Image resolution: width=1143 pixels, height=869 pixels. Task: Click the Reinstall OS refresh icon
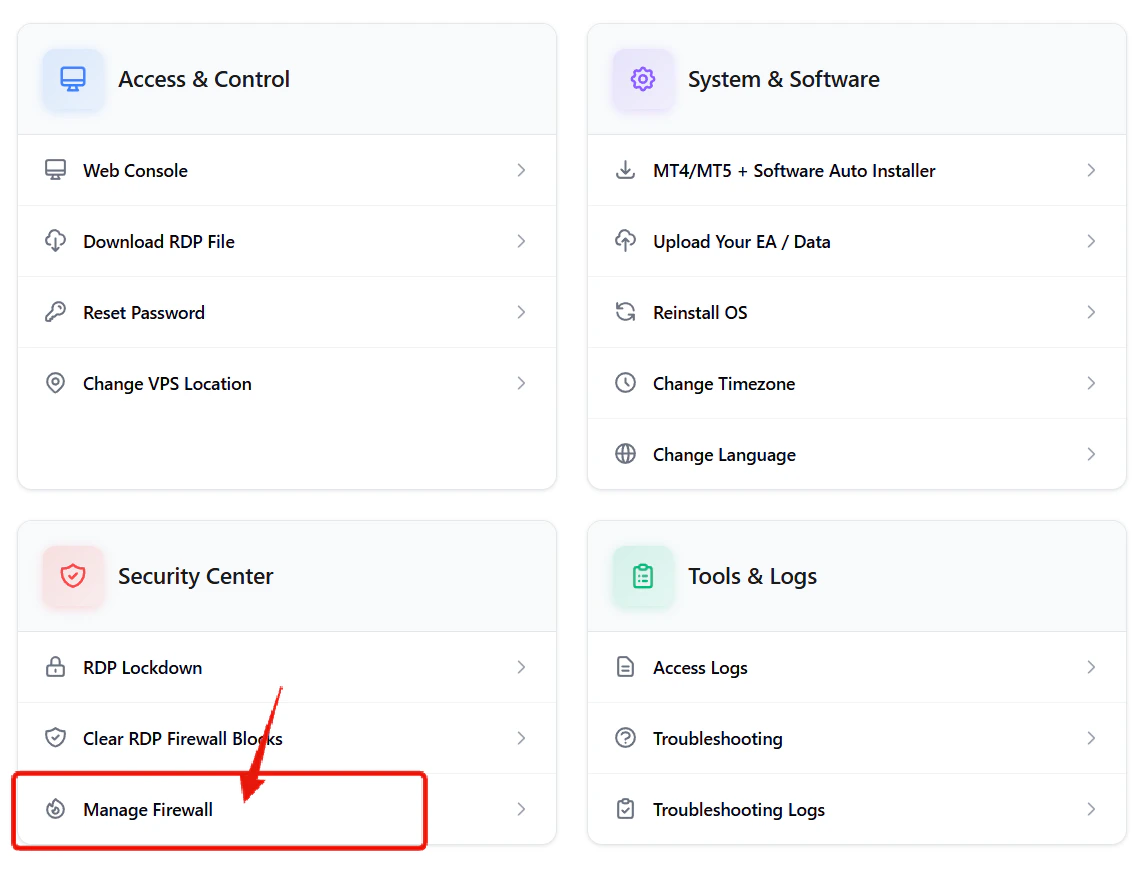(x=625, y=312)
